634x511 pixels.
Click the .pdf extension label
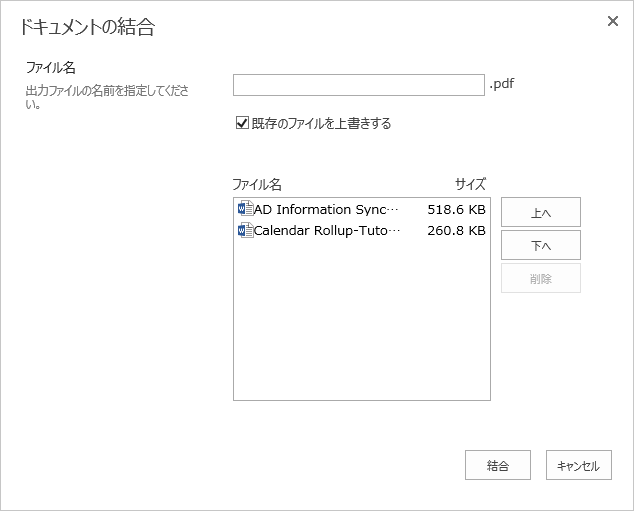click(502, 84)
